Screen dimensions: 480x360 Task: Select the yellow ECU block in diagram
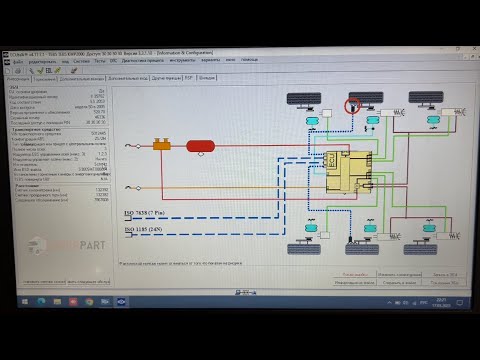pyautogui.click(x=349, y=172)
